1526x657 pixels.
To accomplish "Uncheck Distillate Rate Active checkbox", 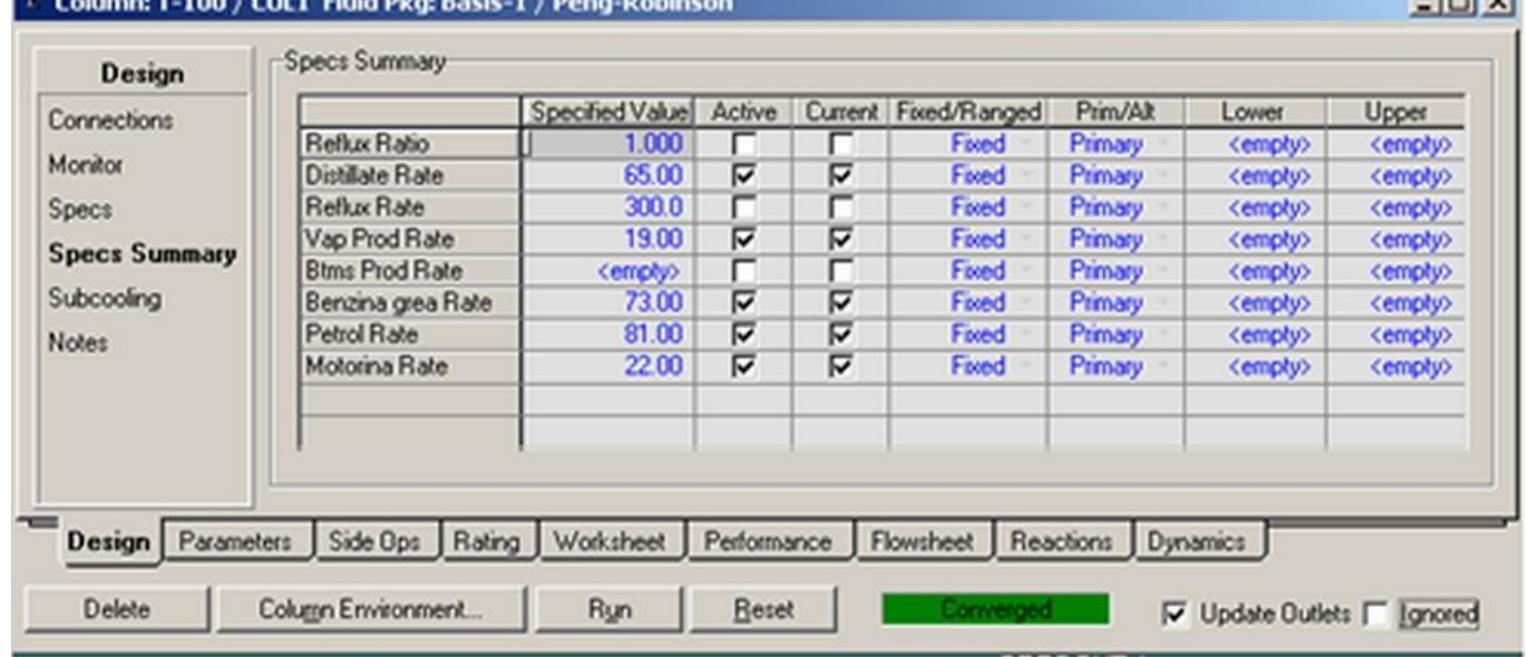I will [743, 177].
